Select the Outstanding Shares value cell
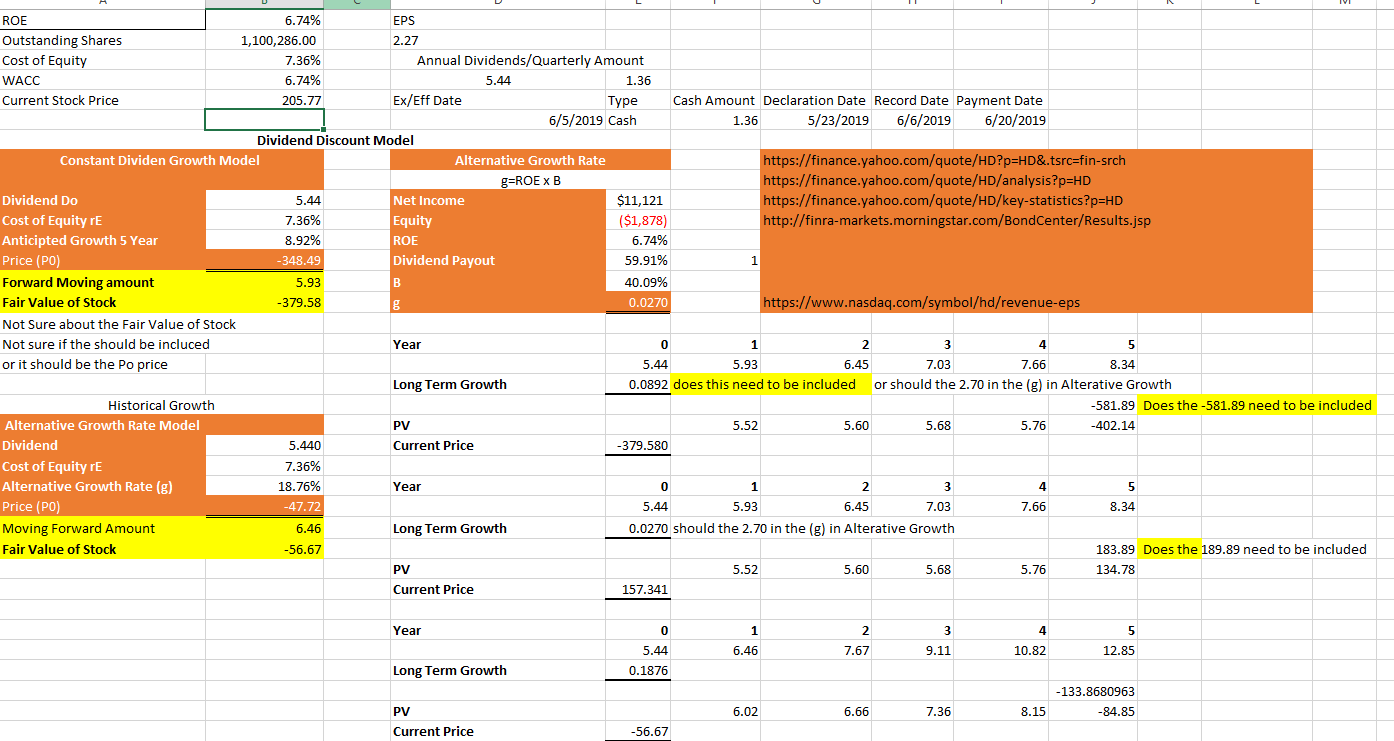The image size is (1394, 741). (265, 40)
